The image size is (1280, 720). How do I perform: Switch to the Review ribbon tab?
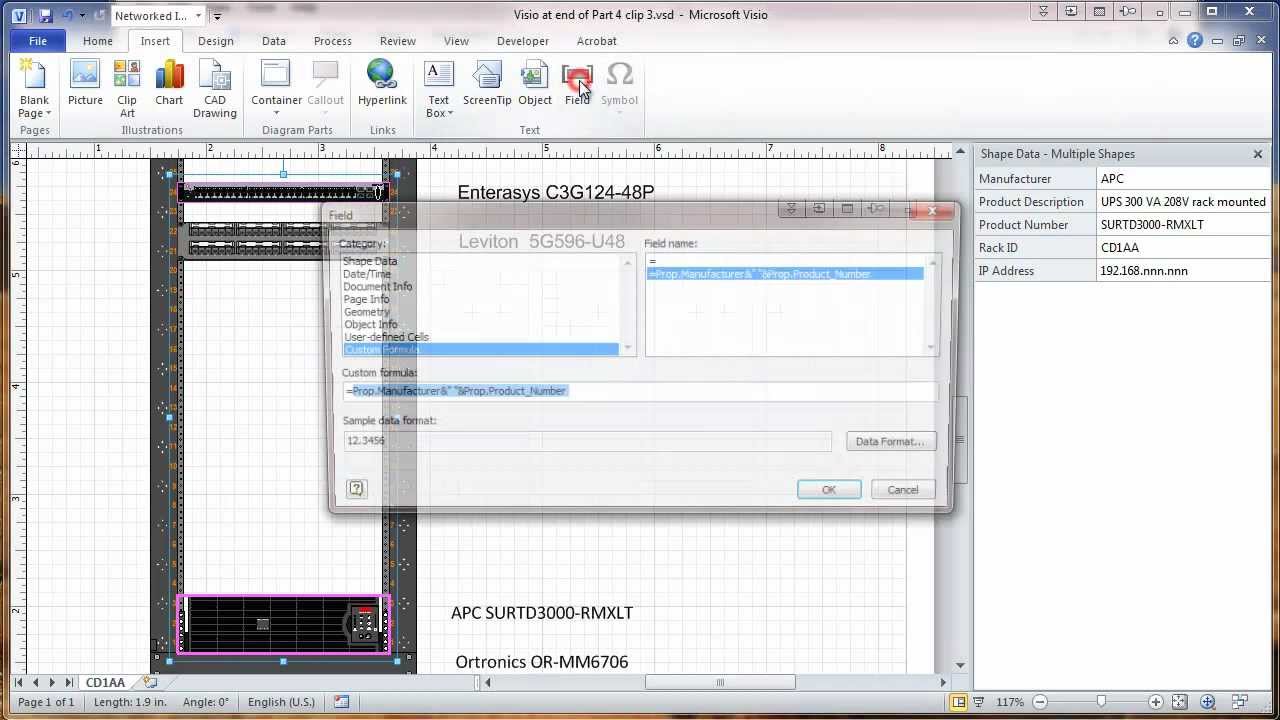click(x=398, y=41)
